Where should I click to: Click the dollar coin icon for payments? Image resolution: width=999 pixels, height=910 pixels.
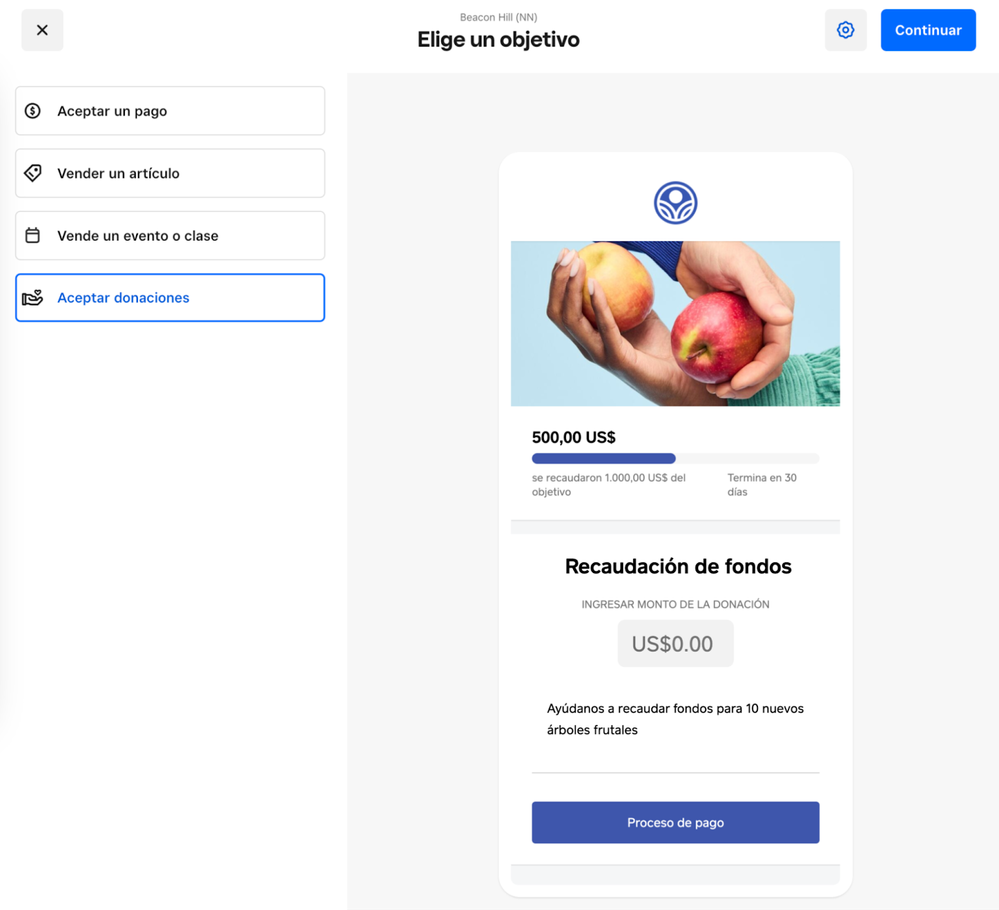tap(33, 111)
